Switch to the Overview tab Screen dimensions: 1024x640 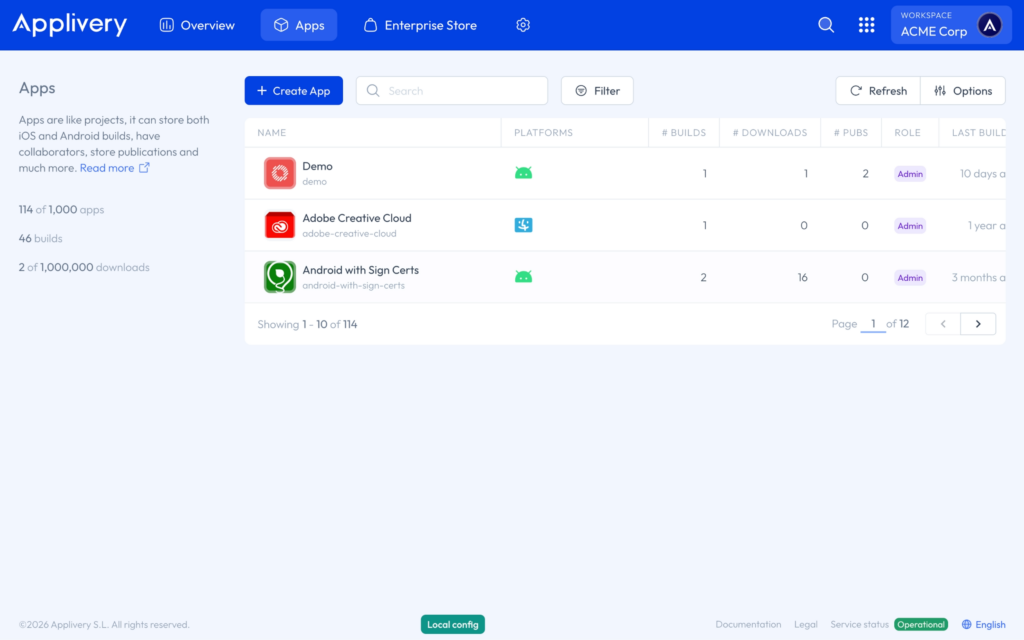point(197,25)
